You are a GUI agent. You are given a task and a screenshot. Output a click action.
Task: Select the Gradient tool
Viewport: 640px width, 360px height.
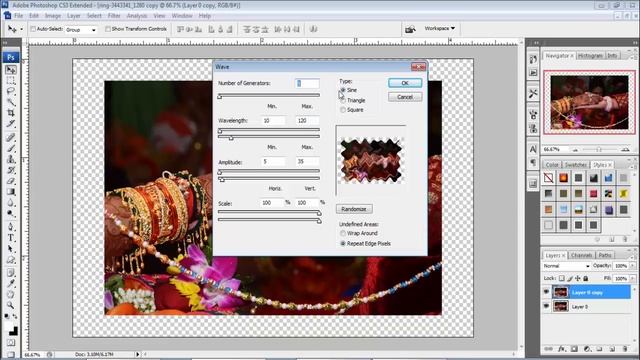(x=11, y=192)
